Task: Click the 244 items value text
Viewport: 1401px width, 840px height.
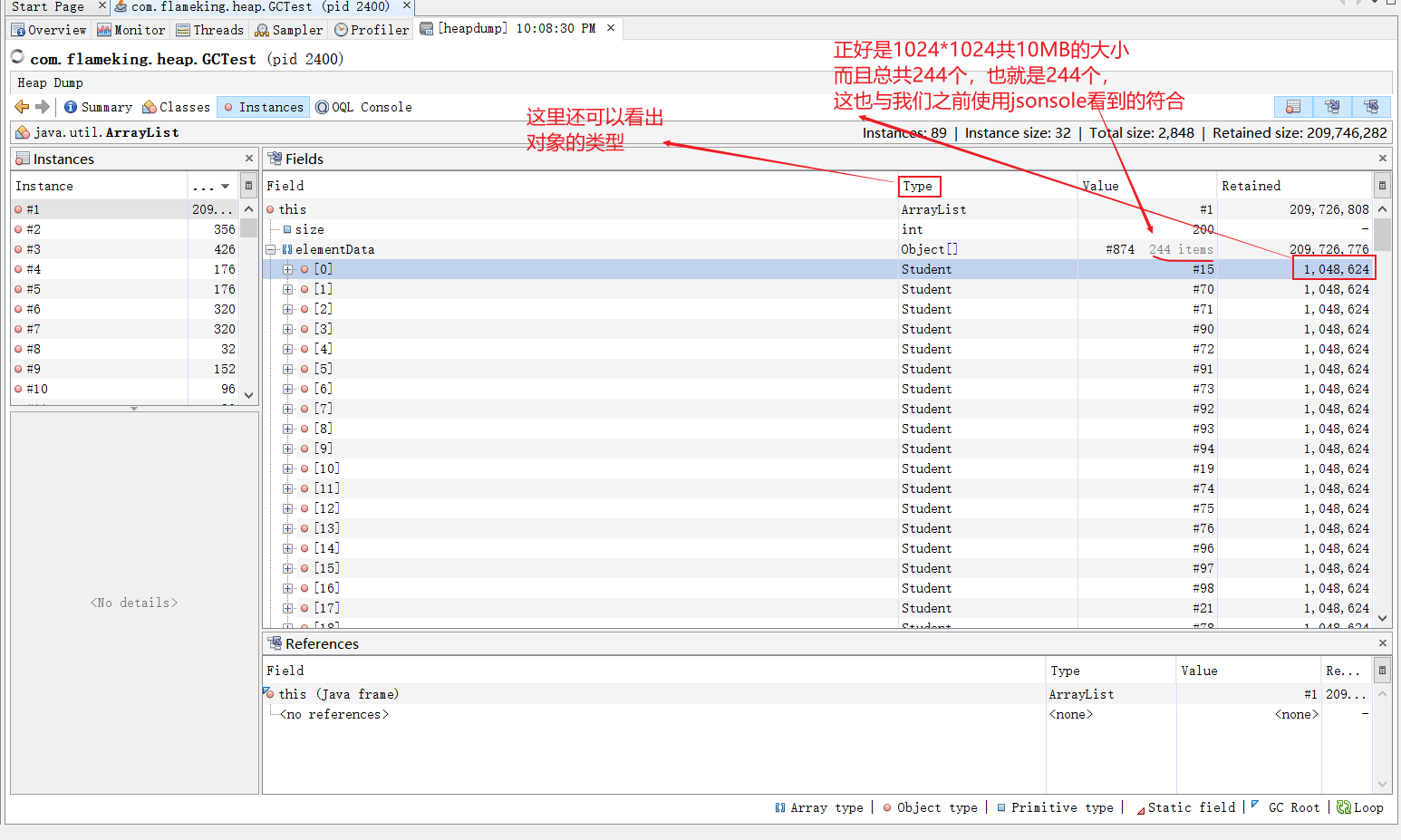Action: [x=1181, y=249]
